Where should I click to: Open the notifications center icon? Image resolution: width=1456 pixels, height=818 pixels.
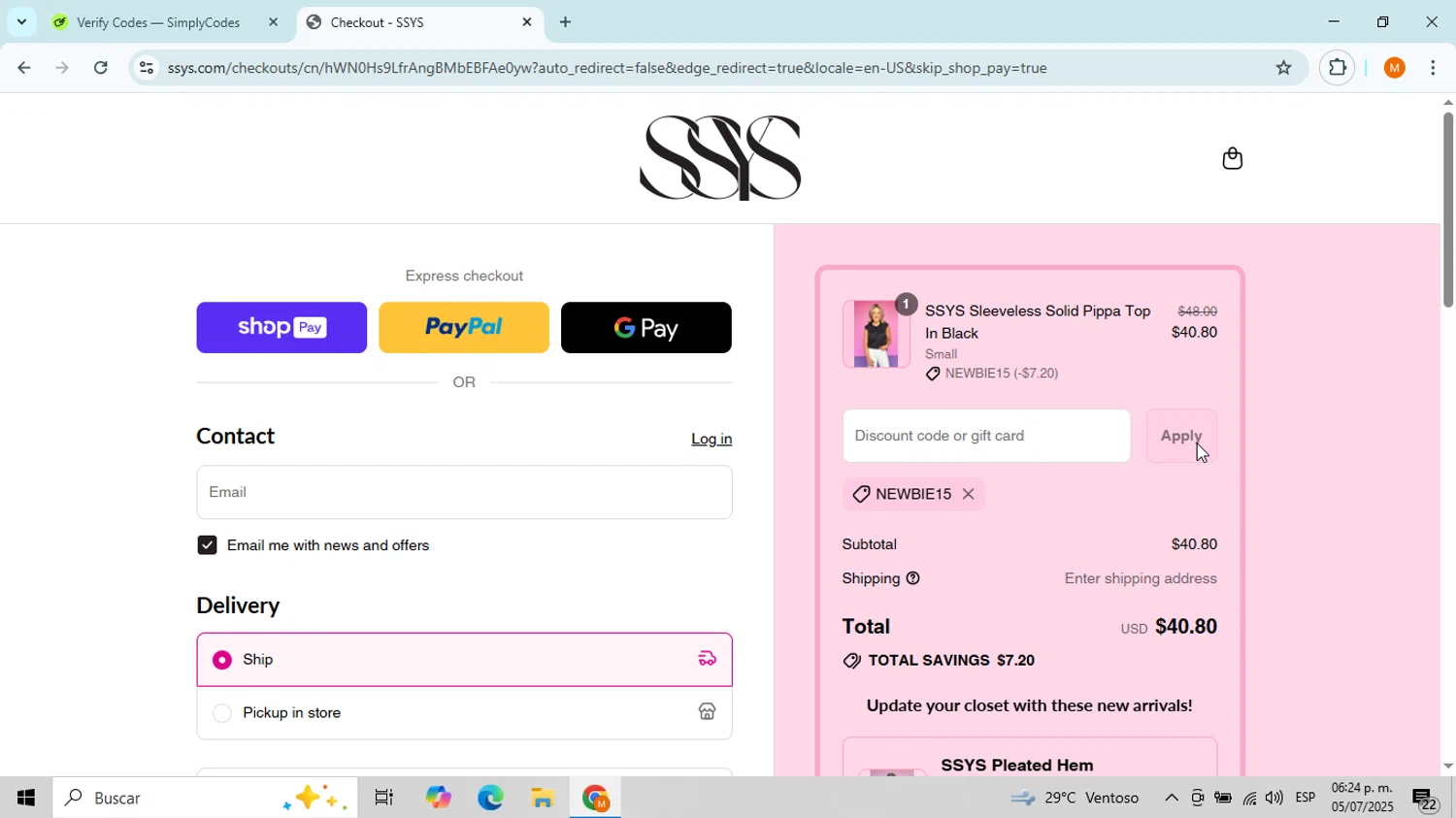pyautogui.click(x=1426, y=800)
